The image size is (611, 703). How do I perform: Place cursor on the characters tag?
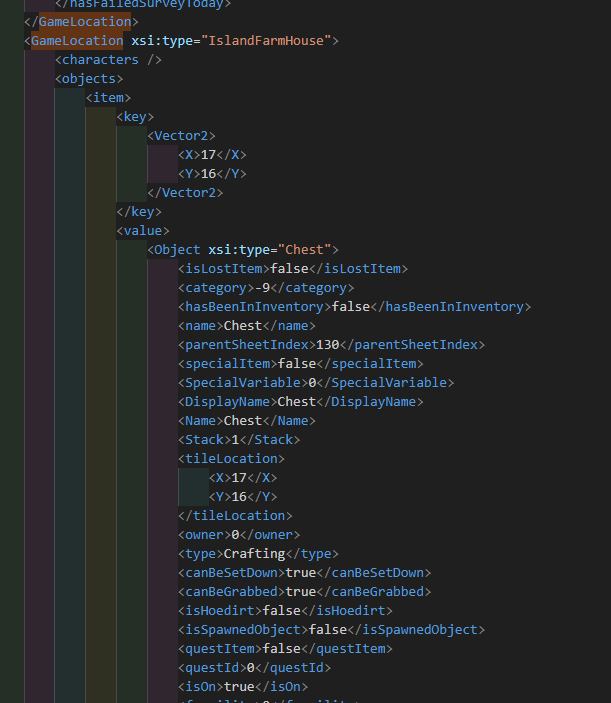coord(108,60)
